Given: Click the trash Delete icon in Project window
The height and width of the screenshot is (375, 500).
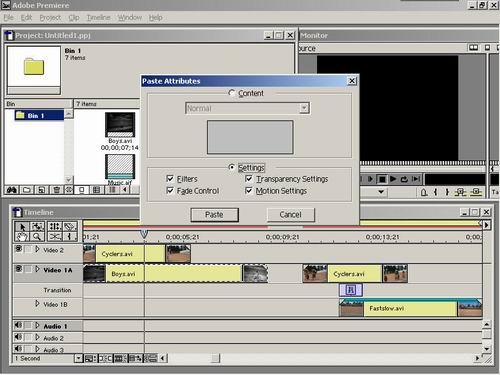Looking at the screenshot, I should point(56,190).
